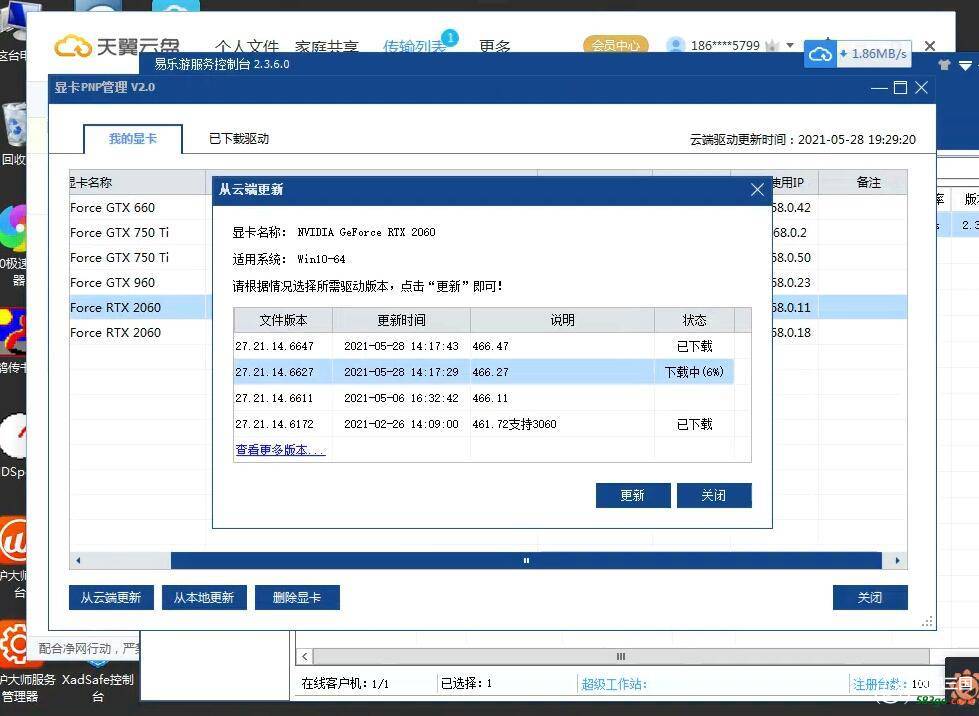Click the user avatar icon in 天翼云盘
Viewport: 979px width, 716px height.
[675, 45]
